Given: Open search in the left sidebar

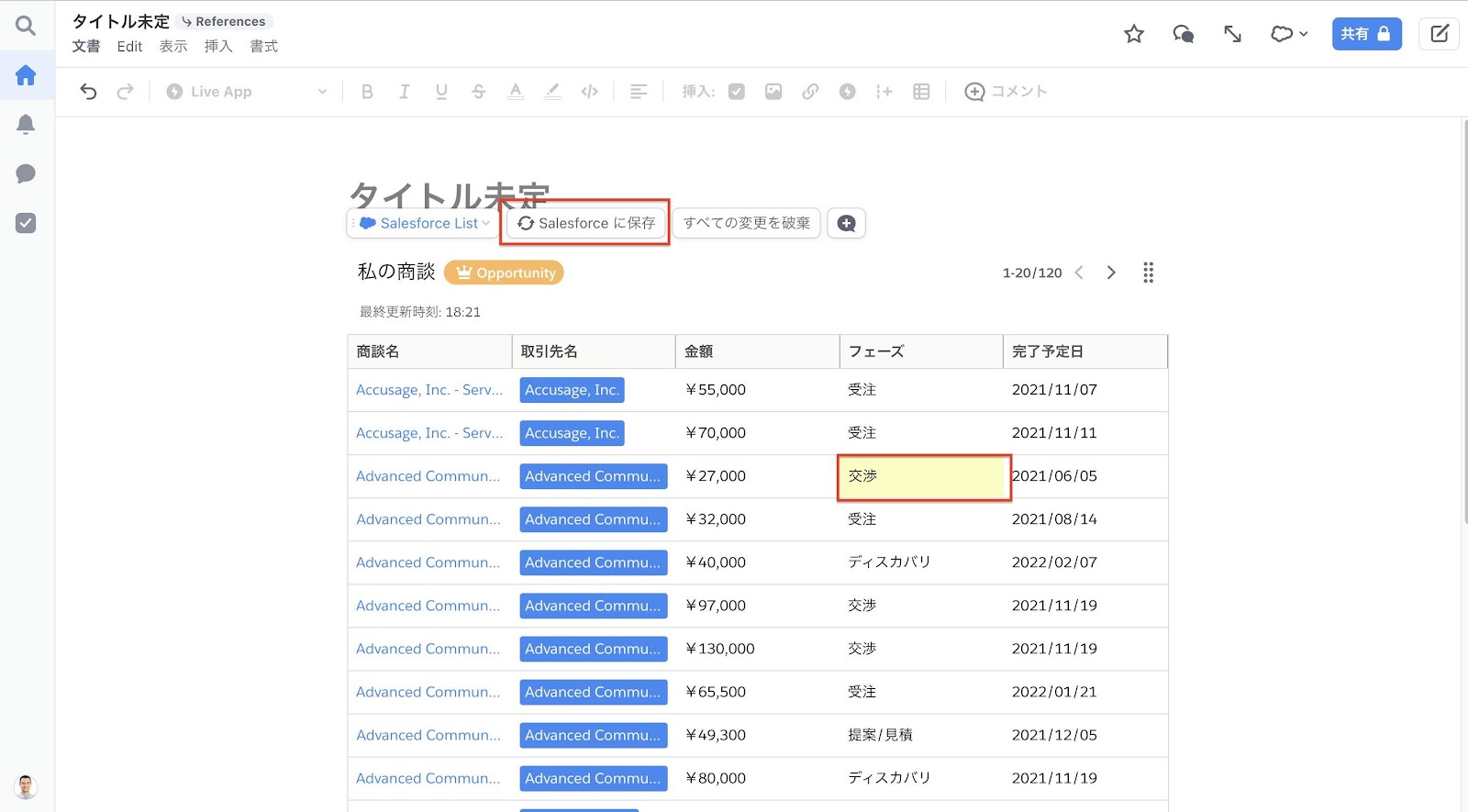Looking at the screenshot, I should (26, 26).
